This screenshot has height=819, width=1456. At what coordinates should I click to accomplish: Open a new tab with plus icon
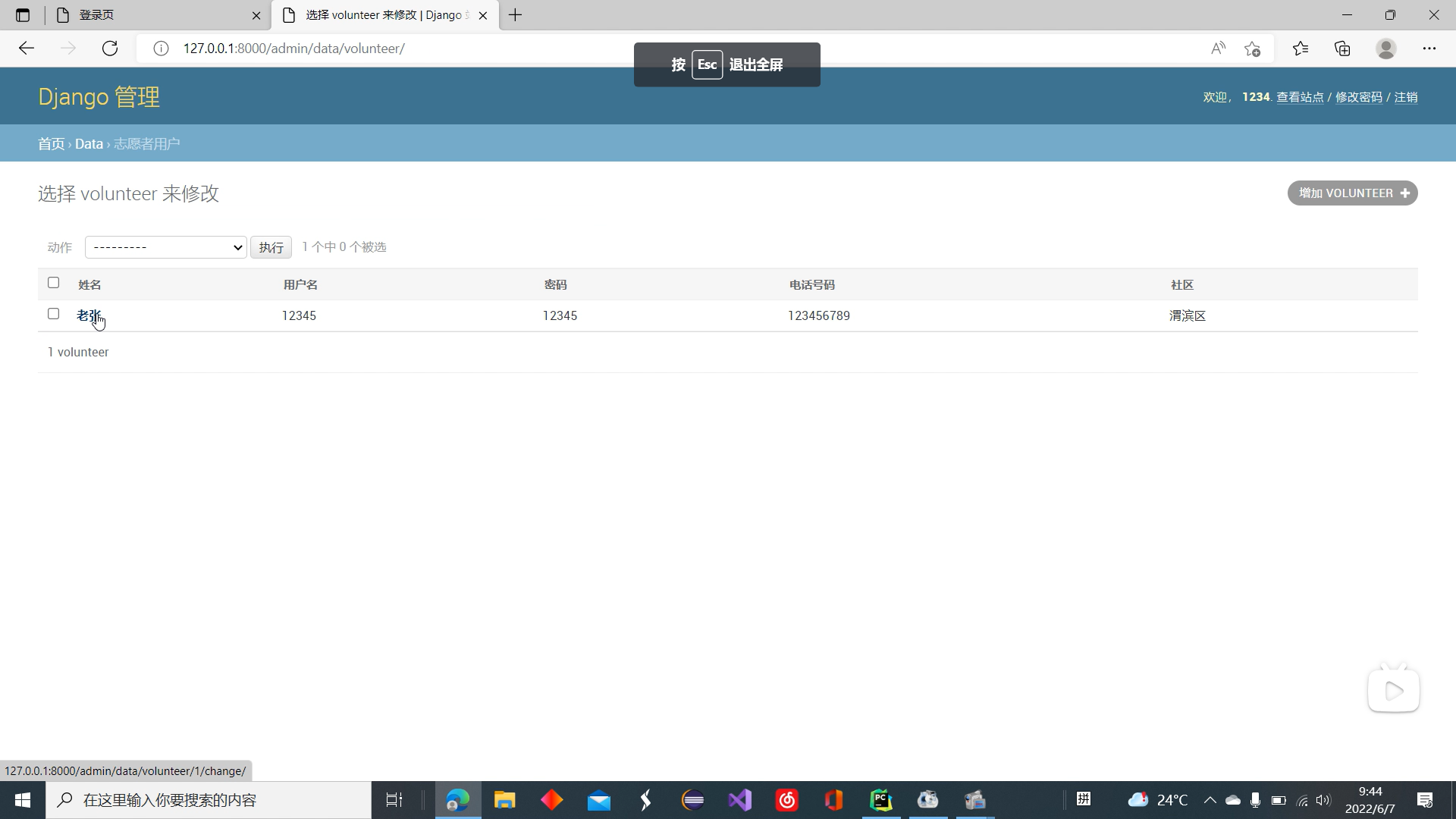[x=516, y=15]
